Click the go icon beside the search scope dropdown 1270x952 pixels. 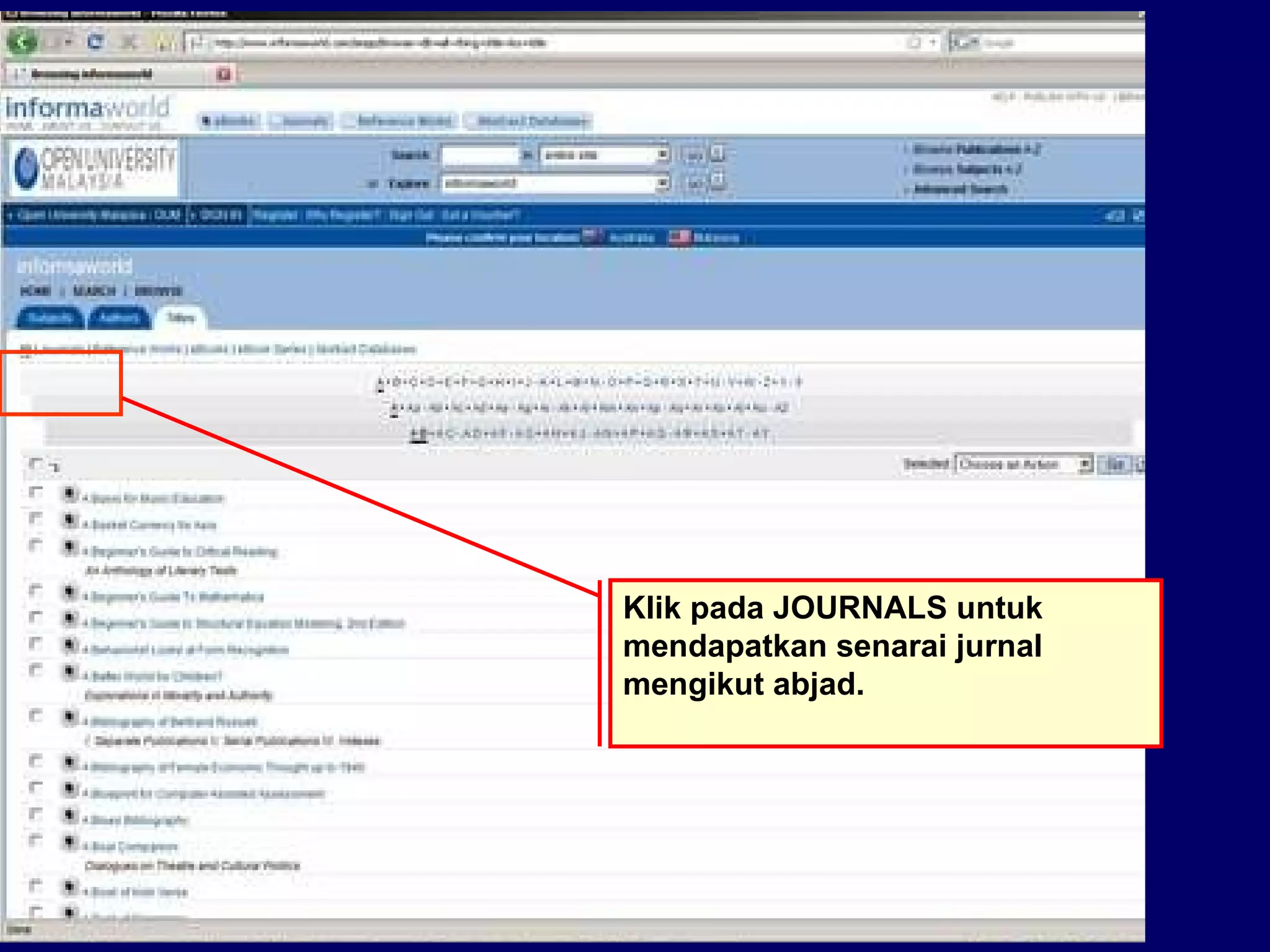[x=693, y=155]
